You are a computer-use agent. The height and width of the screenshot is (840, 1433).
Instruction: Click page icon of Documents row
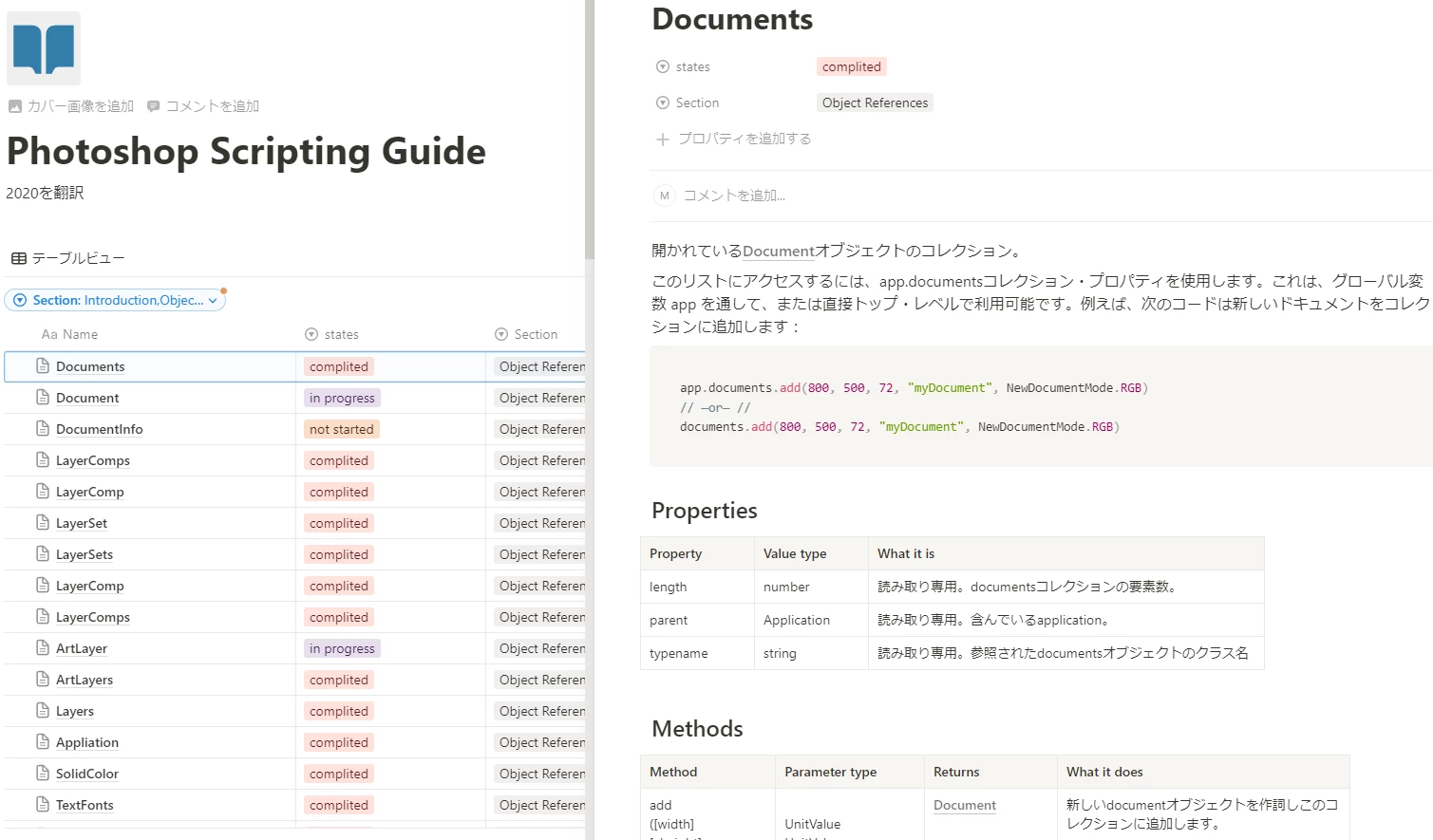click(43, 366)
